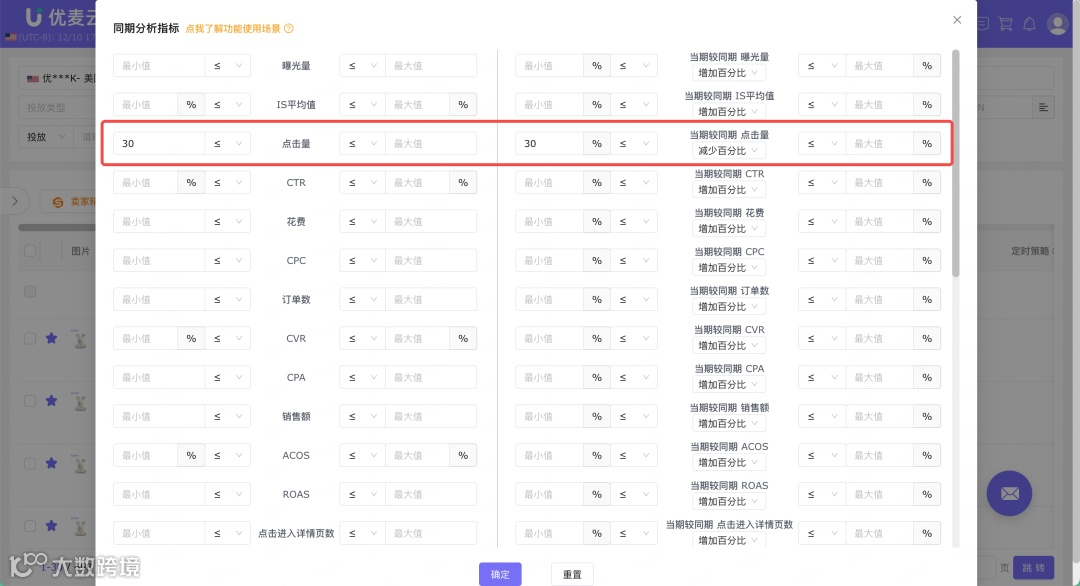Click the 重置 reset button

pyautogui.click(x=572, y=574)
